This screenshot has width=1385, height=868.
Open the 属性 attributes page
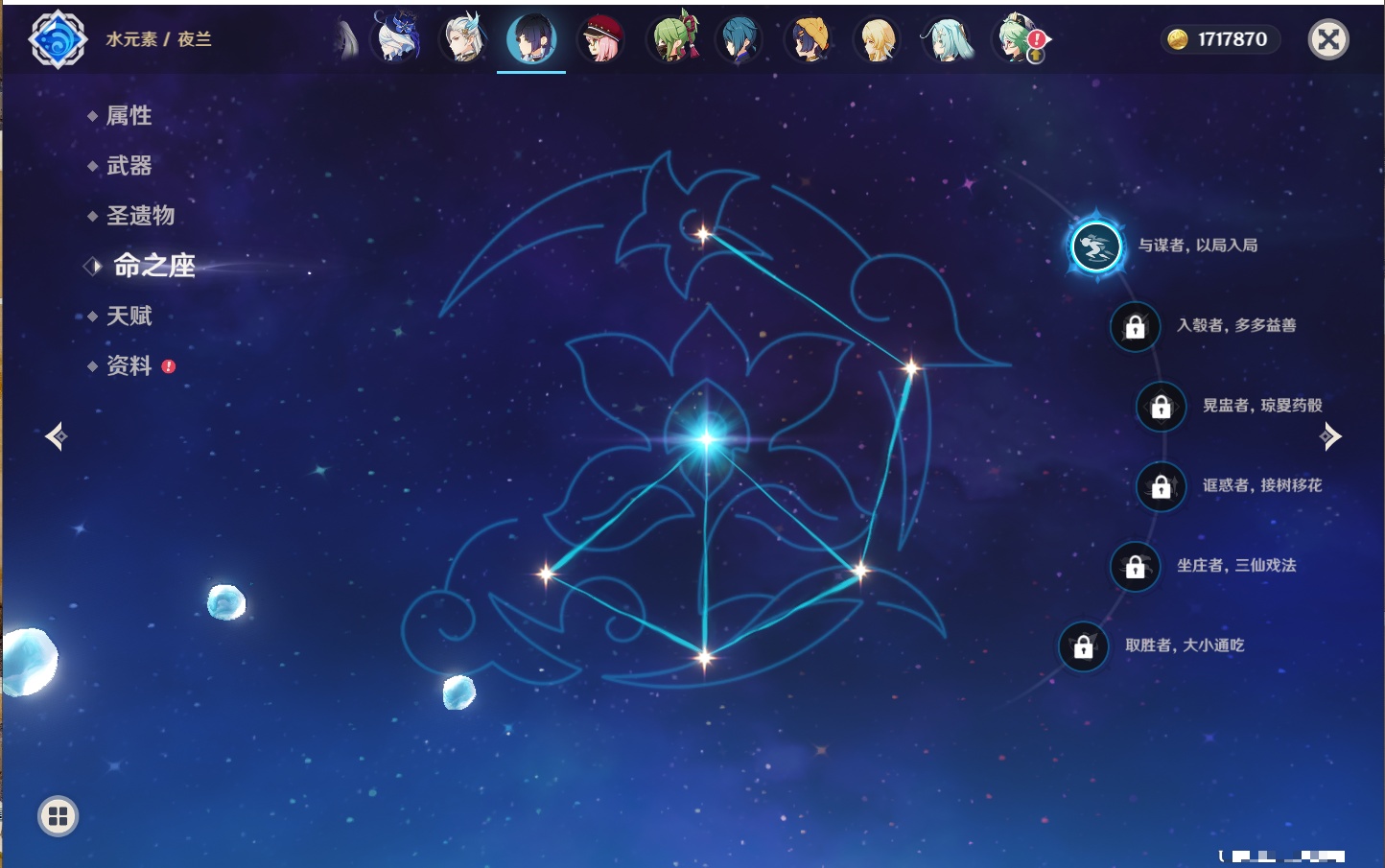(x=129, y=116)
